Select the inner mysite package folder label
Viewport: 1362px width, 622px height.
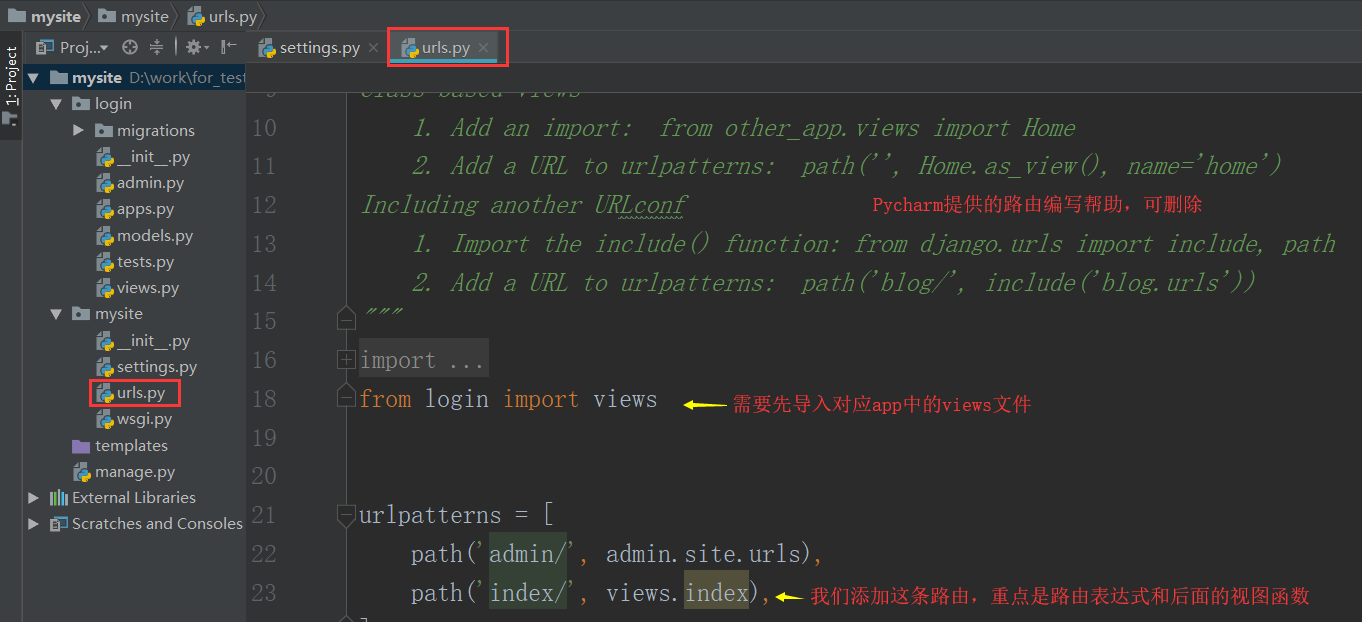pos(119,314)
